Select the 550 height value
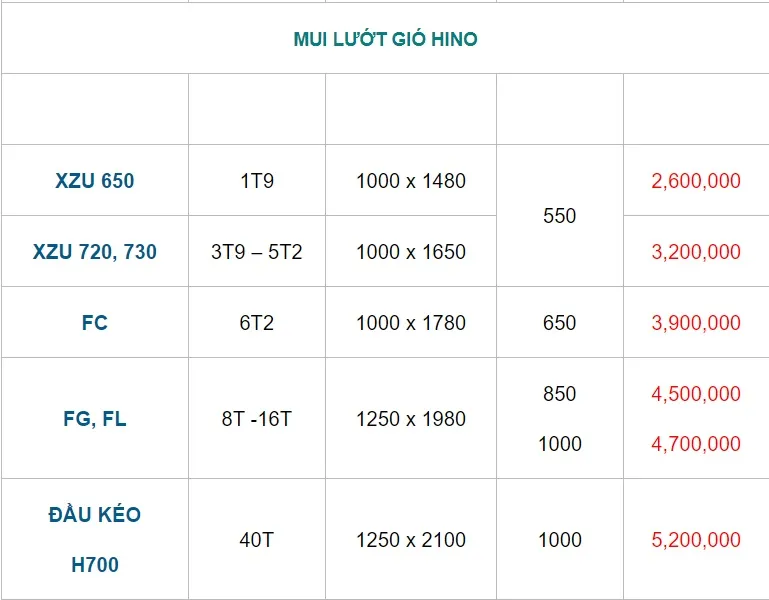 pyautogui.click(x=559, y=216)
